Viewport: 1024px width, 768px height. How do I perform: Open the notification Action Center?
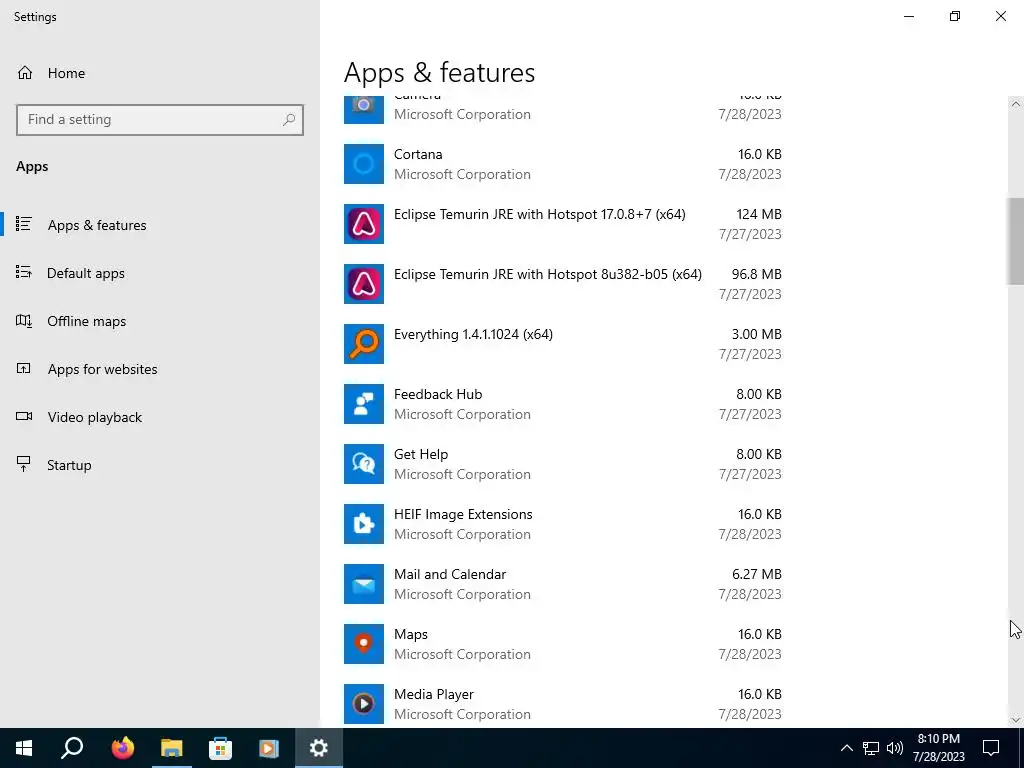point(991,748)
